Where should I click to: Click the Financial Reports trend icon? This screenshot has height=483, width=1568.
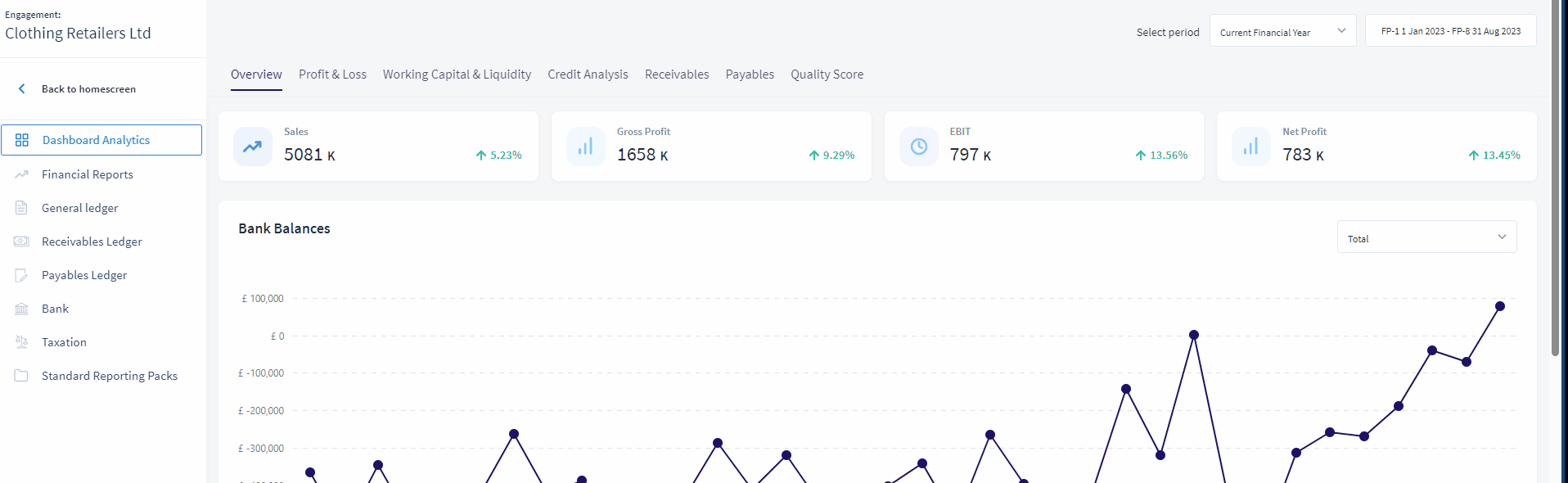(22, 174)
